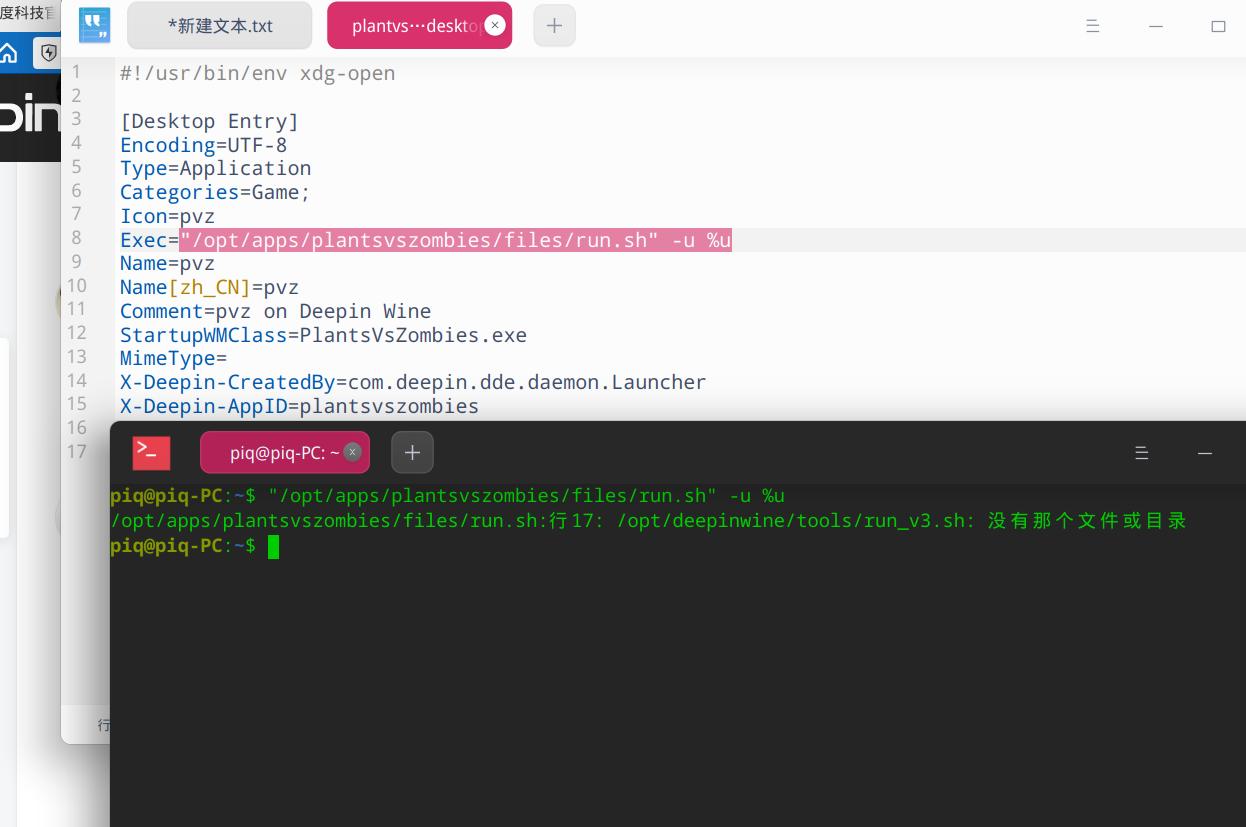Image resolution: width=1246 pixels, height=827 pixels.
Task: Select the plantvs…desktop tab
Action: (x=419, y=25)
